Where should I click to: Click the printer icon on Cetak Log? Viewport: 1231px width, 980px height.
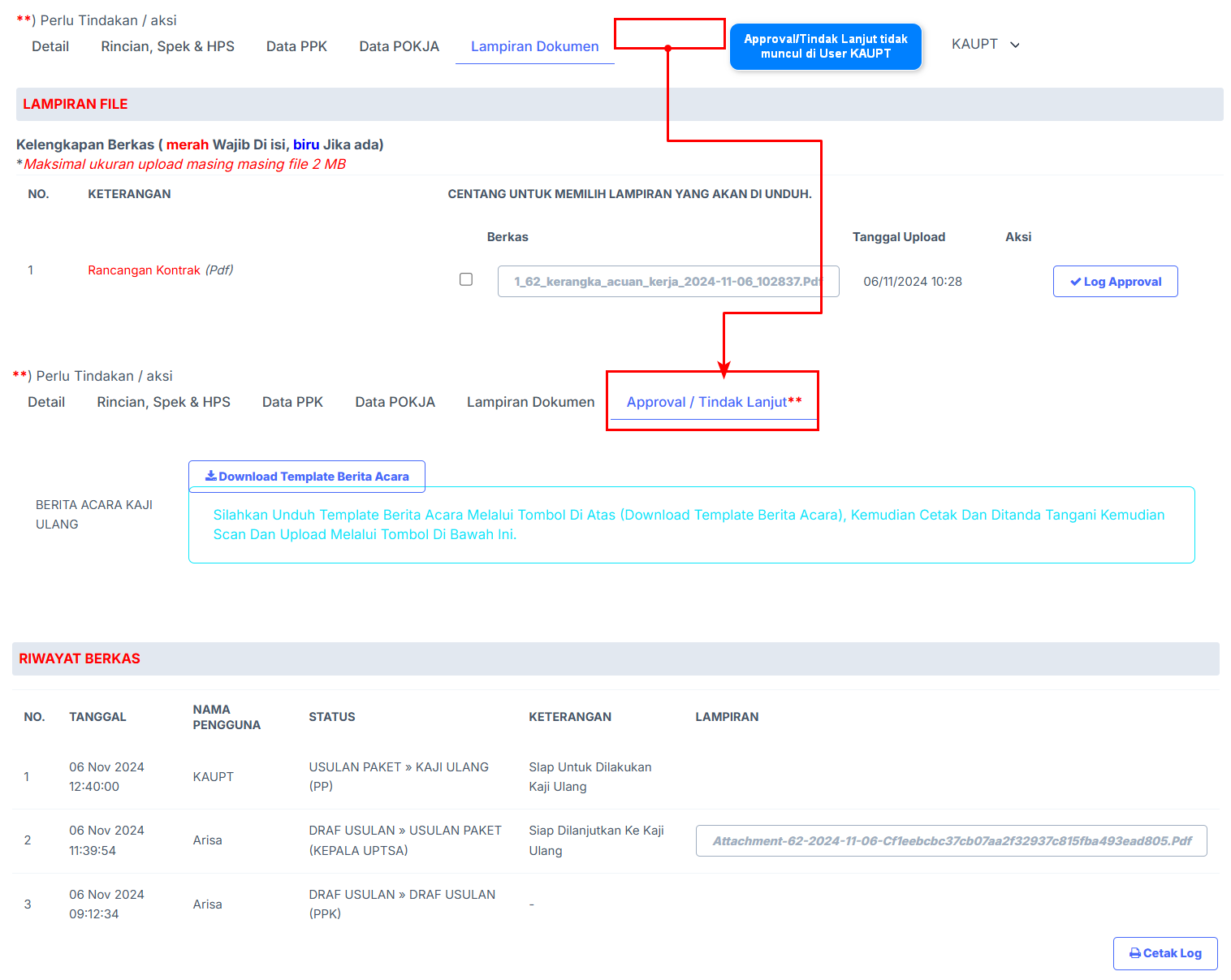click(x=1134, y=953)
